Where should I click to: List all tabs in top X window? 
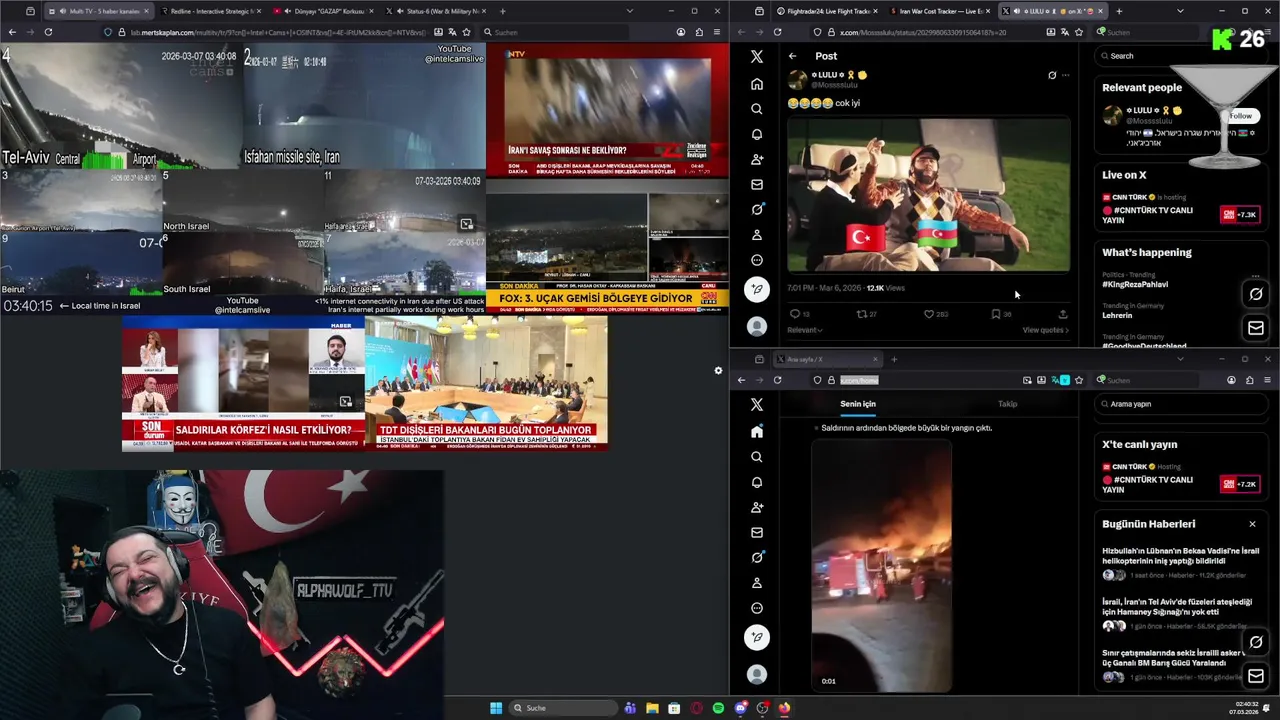point(1180,11)
